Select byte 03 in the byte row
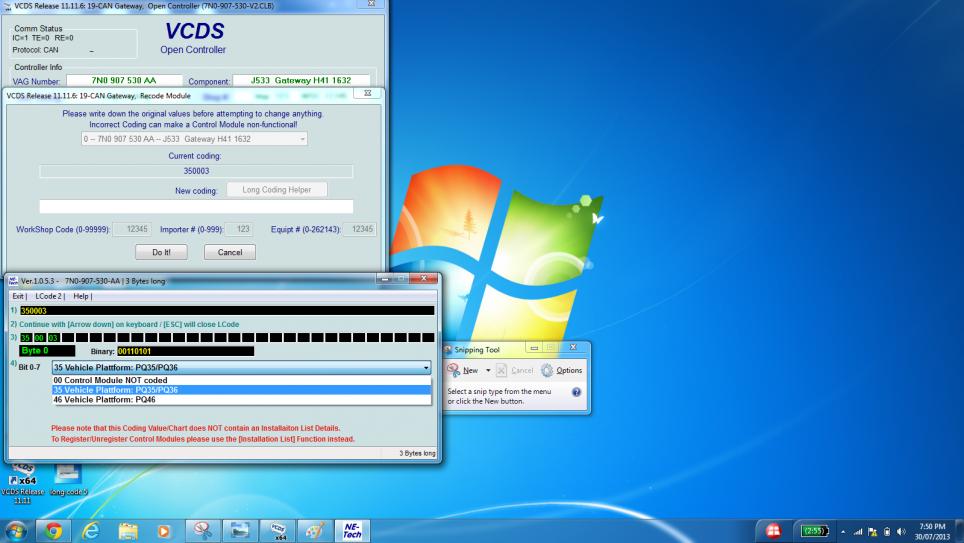 pos(53,338)
